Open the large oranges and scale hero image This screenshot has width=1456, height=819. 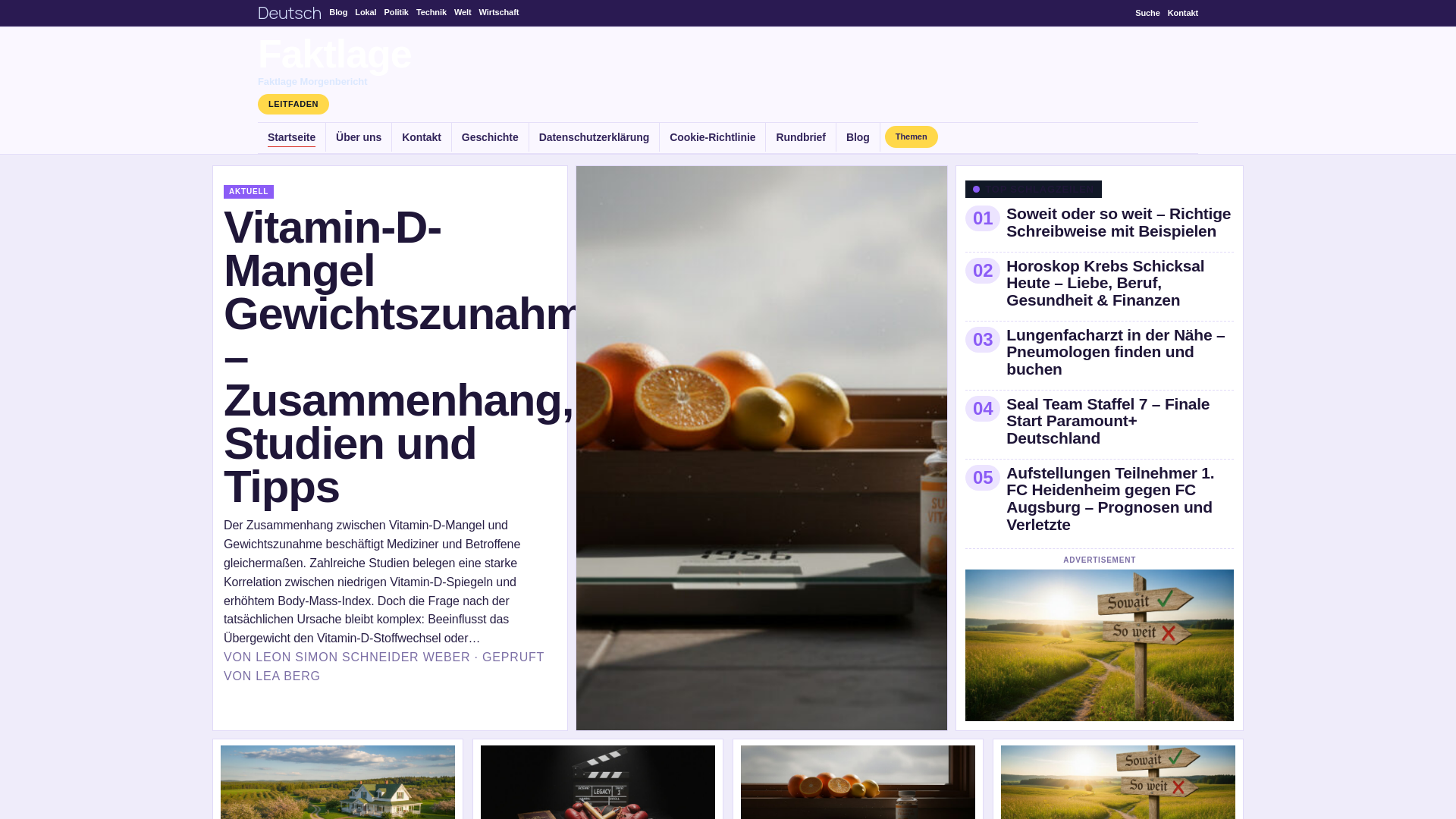click(x=761, y=448)
